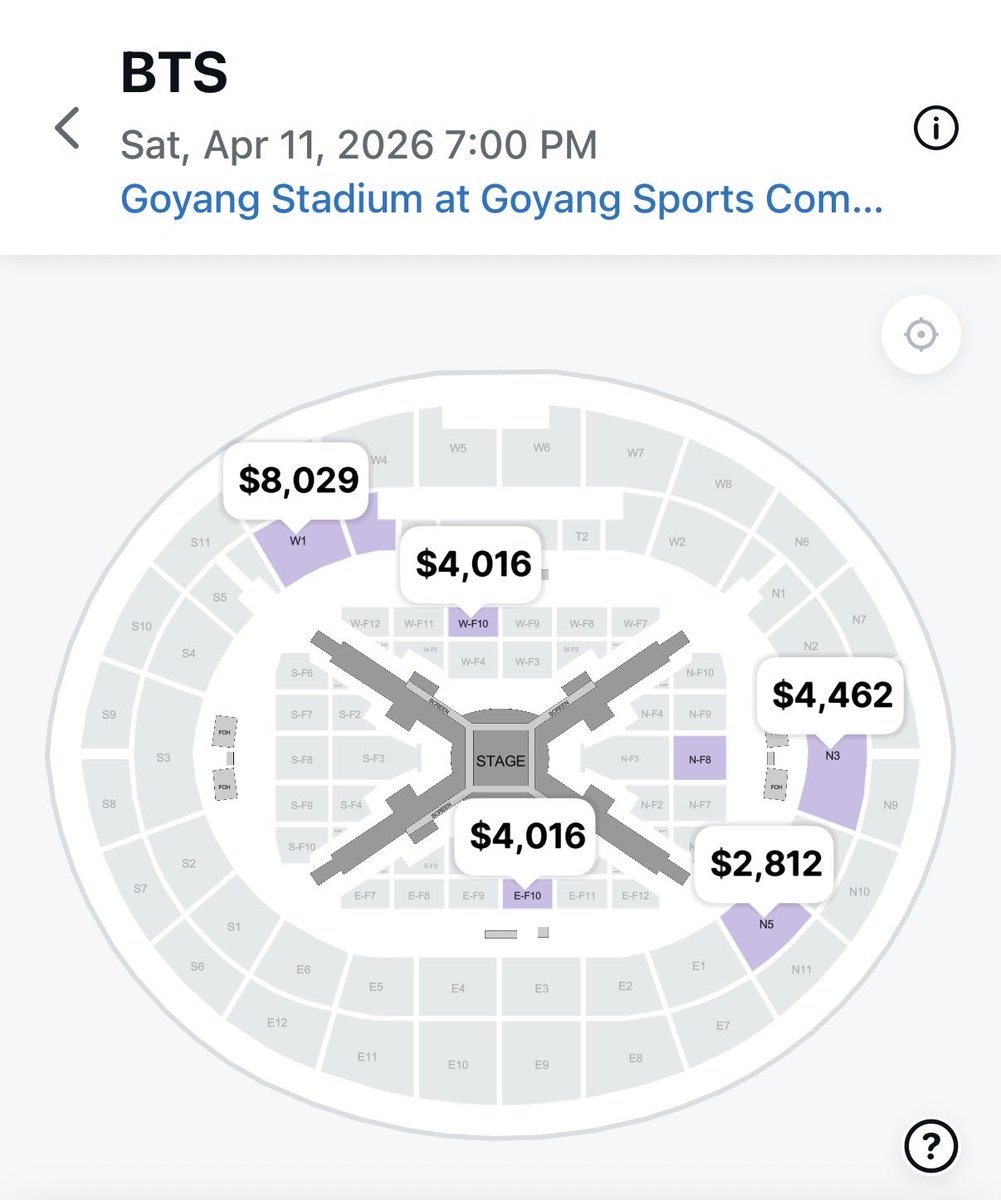Select the $2,812 price tag for N5
This screenshot has width=1001, height=1200.
(766, 864)
